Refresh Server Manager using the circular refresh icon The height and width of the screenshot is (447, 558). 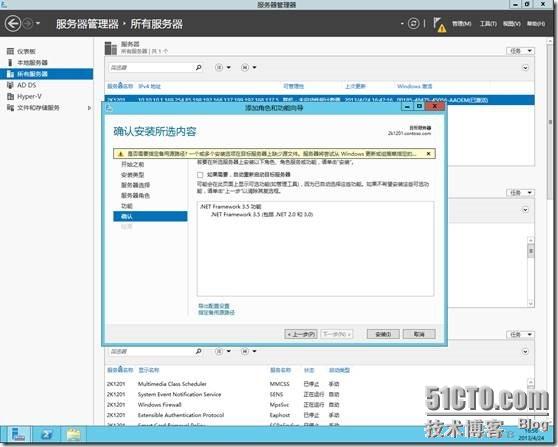(413, 24)
